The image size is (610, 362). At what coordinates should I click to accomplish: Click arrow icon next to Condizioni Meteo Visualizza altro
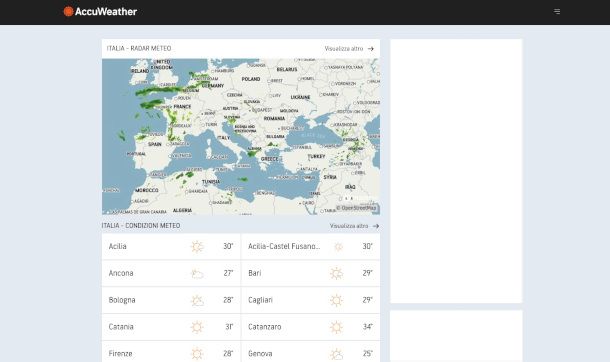tap(376, 226)
